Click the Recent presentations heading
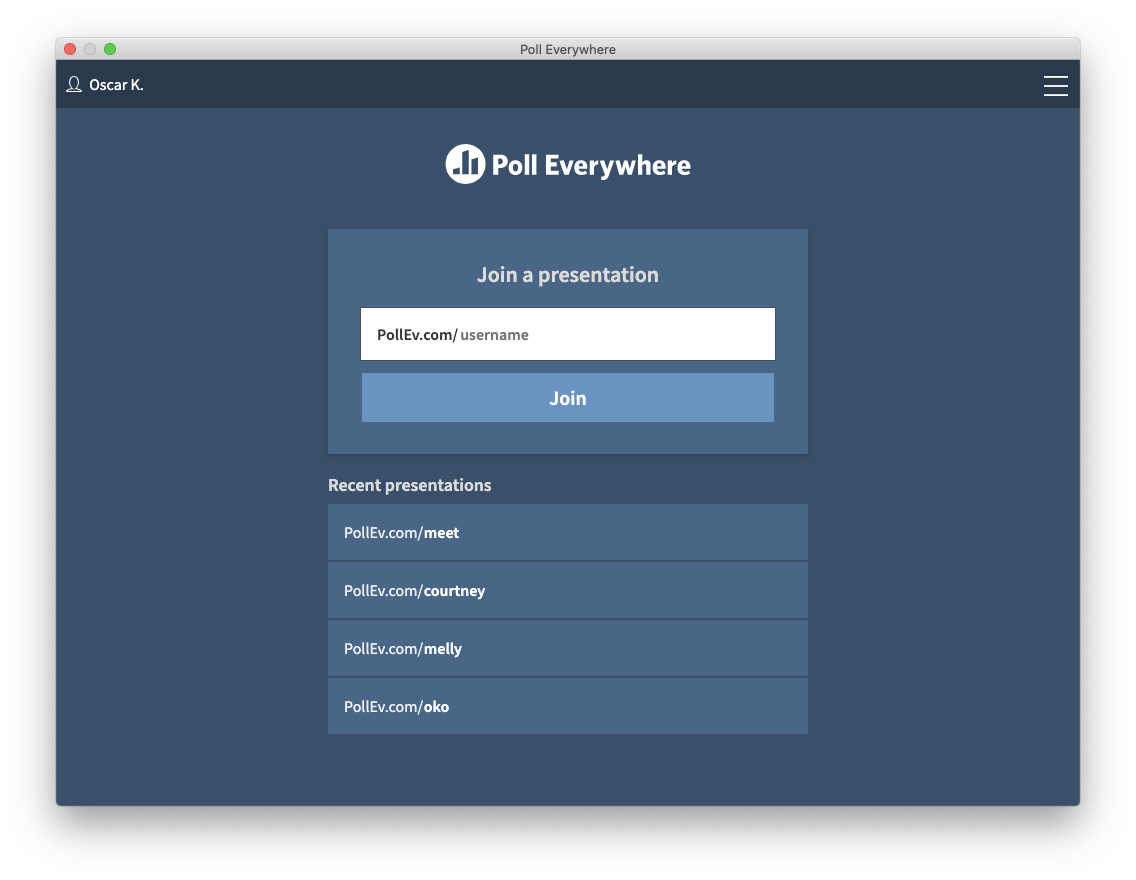 [x=409, y=485]
